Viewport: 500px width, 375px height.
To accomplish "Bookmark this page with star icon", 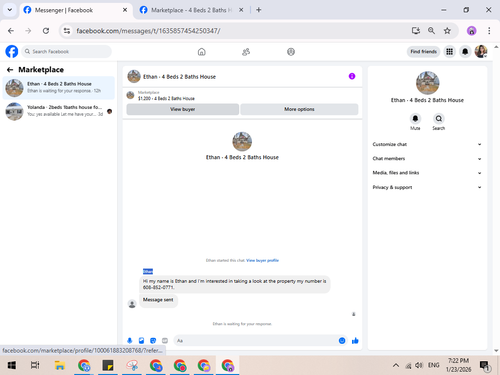I will pos(447,31).
